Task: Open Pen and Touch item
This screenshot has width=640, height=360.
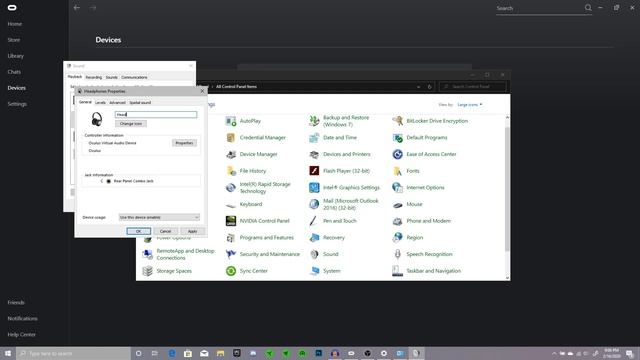Action: coord(333,221)
